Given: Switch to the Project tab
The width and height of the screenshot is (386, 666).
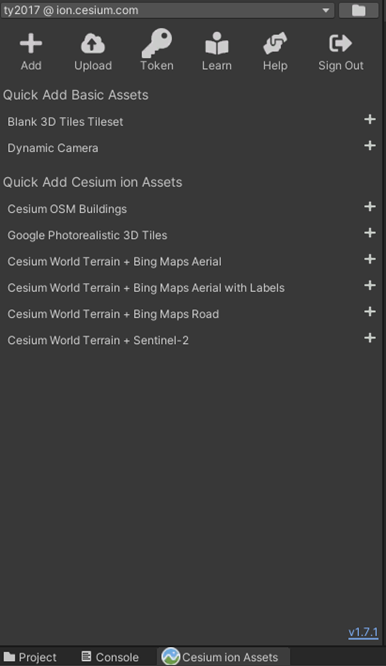Looking at the screenshot, I should [x=31, y=657].
